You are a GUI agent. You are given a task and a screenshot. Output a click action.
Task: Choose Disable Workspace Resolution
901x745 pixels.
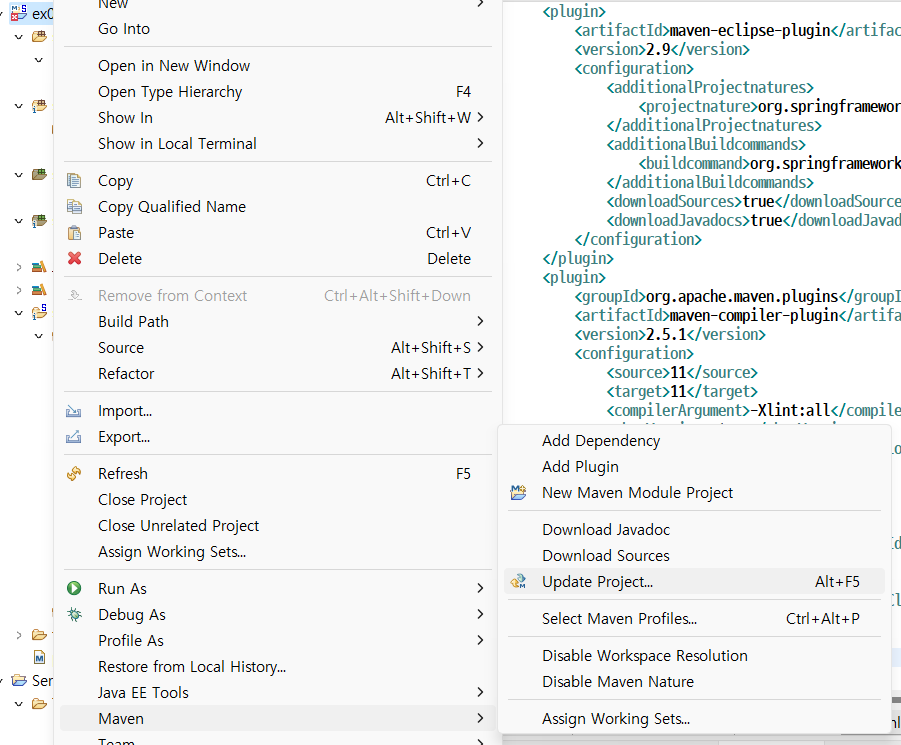click(x=645, y=655)
